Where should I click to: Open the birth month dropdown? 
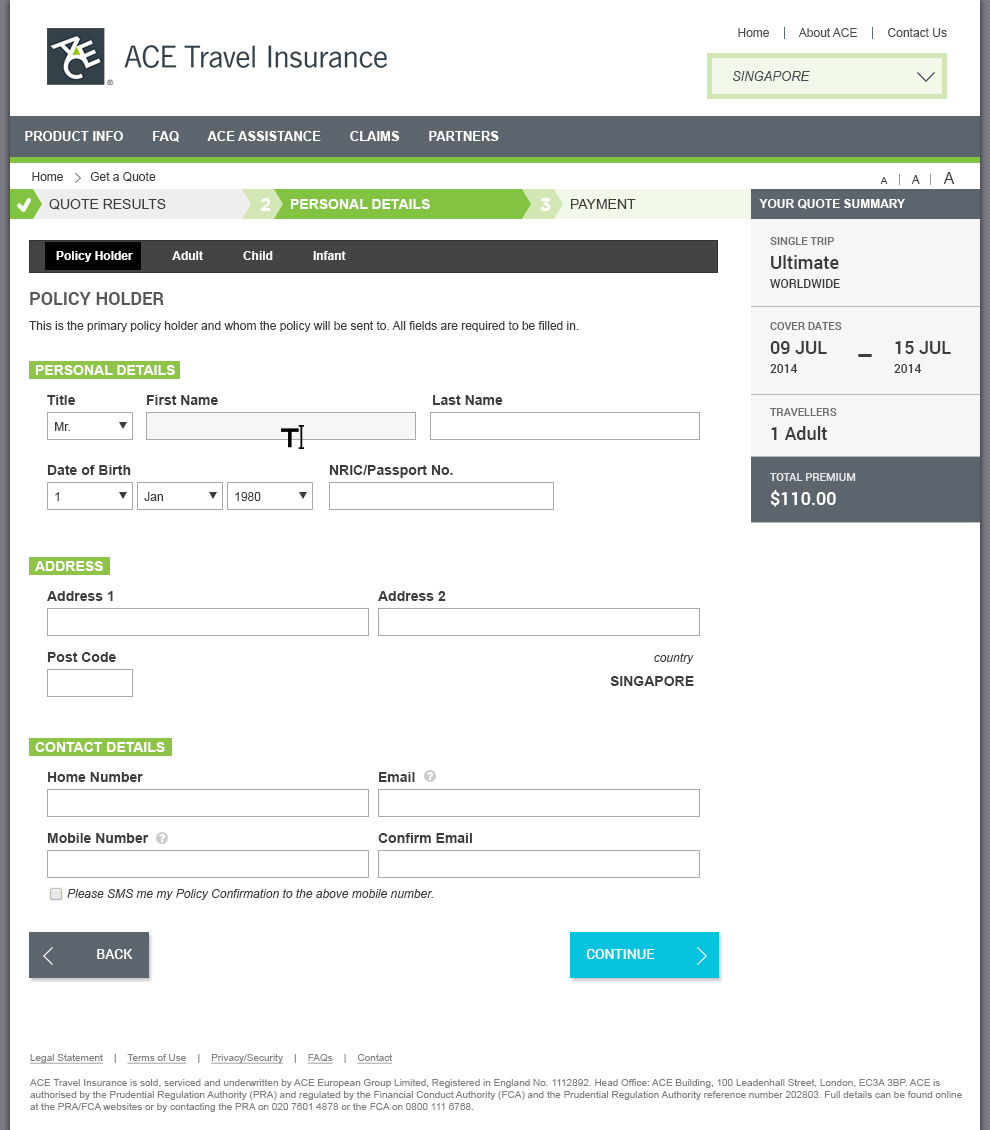(180, 496)
